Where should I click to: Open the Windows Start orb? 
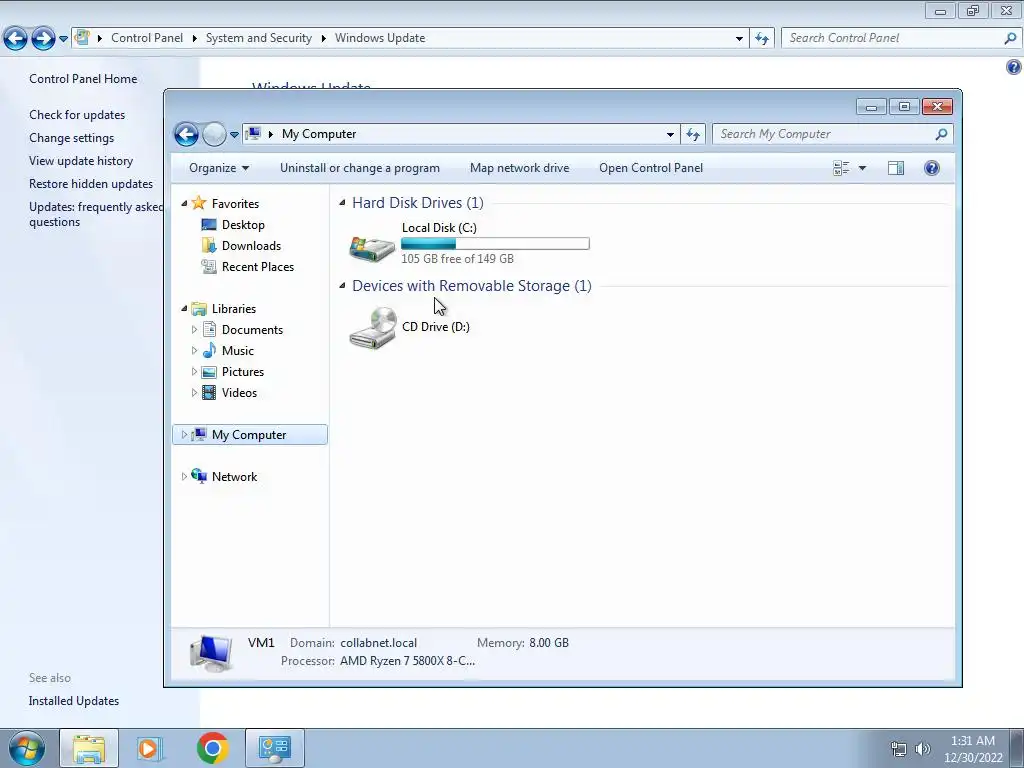pos(26,748)
